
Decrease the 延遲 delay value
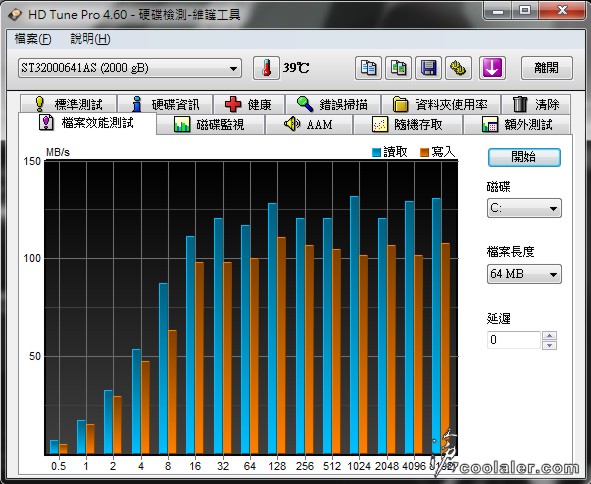[550, 345]
